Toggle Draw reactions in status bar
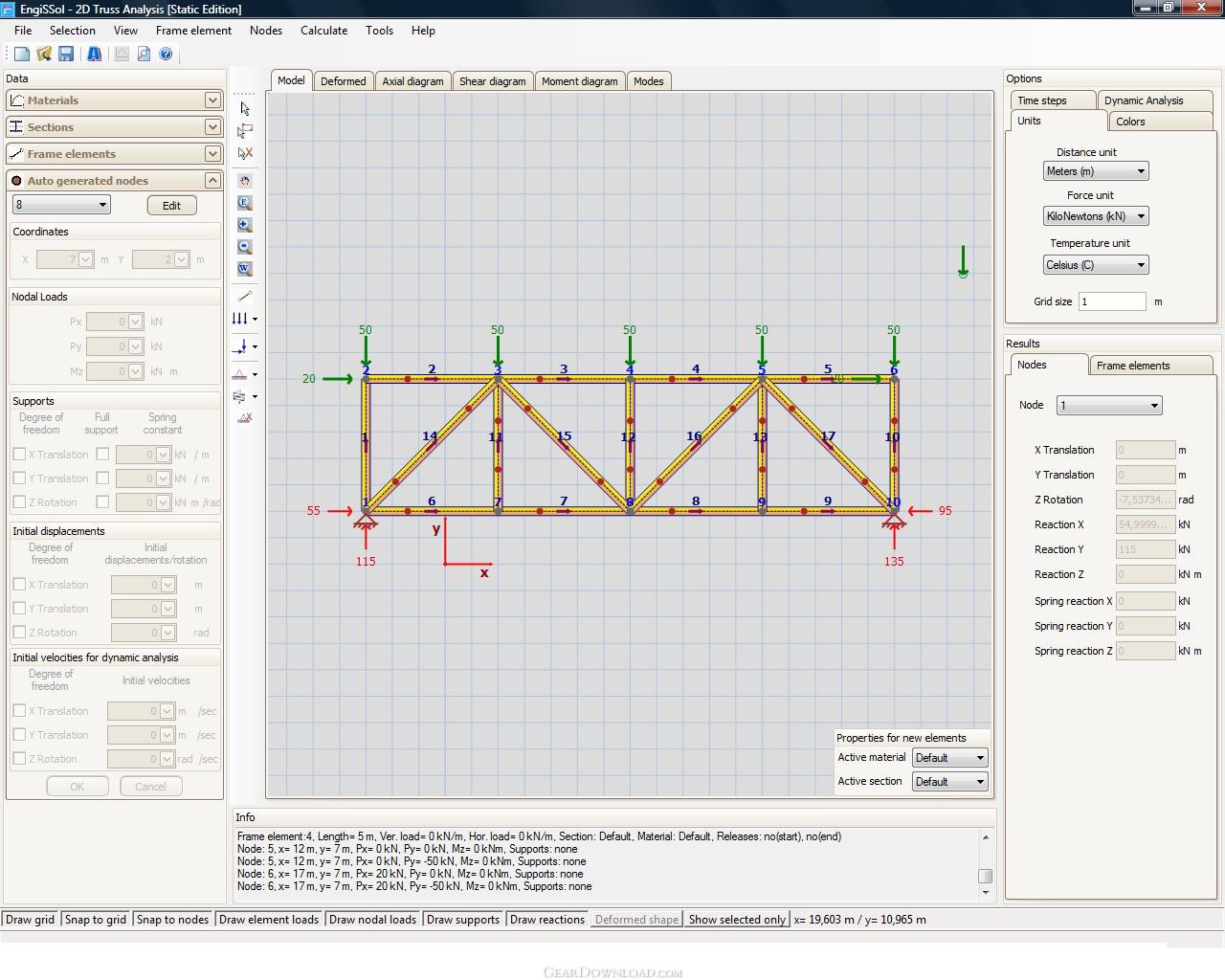 pyautogui.click(x=546, y=920)
